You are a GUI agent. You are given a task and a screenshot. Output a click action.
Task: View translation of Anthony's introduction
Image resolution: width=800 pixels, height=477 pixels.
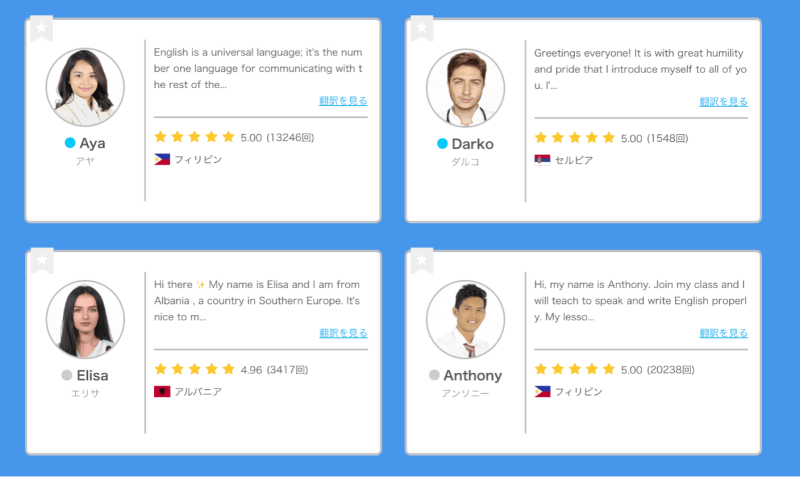tap(723, 333)
